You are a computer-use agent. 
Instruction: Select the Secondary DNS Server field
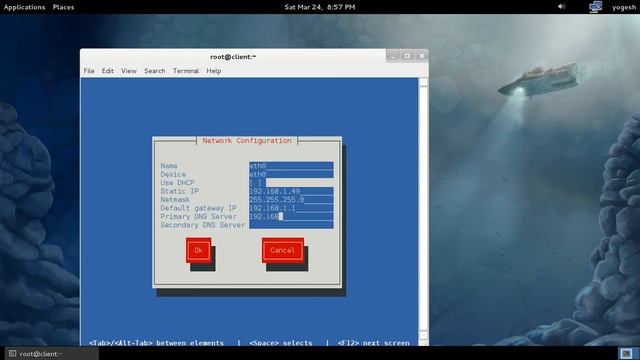[291, 225]
